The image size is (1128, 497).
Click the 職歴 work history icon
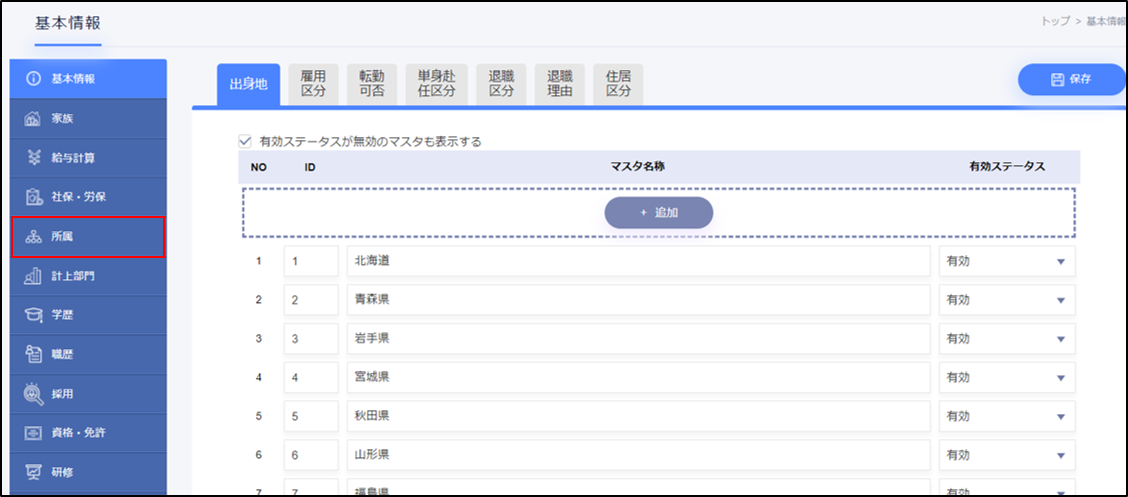[31, 355]
